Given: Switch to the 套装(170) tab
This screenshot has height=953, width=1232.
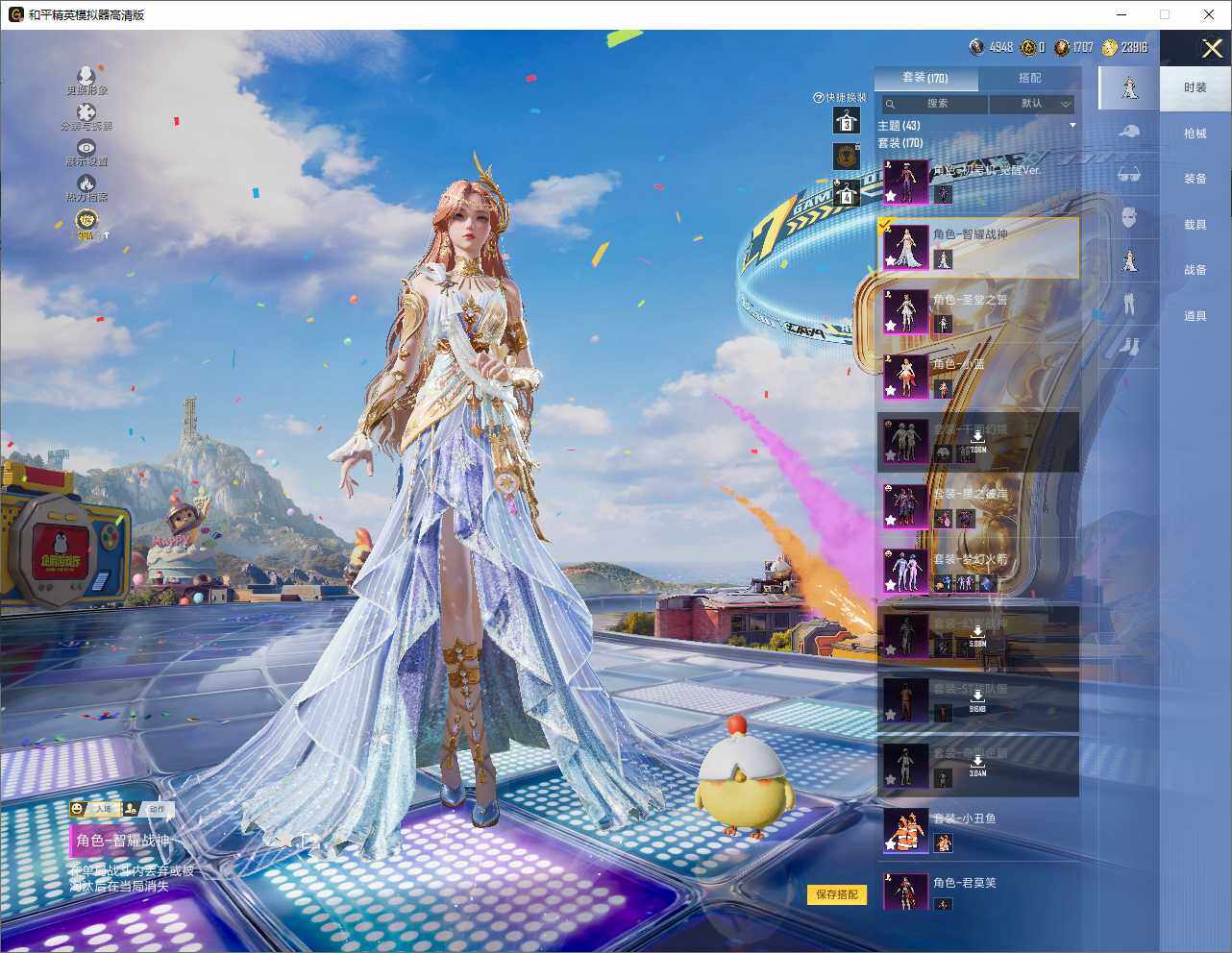Looking at the screenshot, I should pyautogui.click(x=925, y=78).
